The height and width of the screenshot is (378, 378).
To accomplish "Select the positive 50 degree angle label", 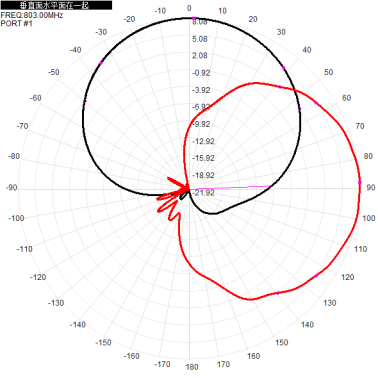I will coord(329,72).
